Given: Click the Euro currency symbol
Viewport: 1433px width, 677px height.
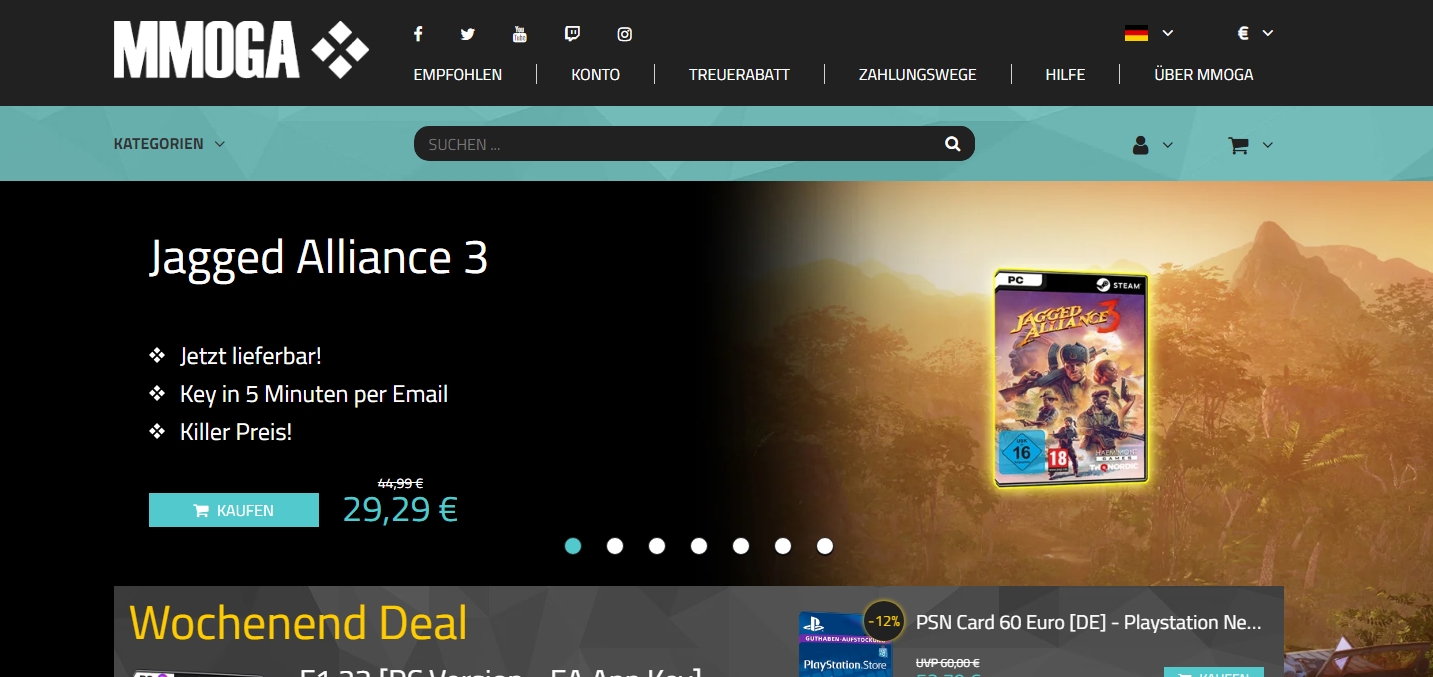Looking at the screenshot, I should coord(1243,33).
